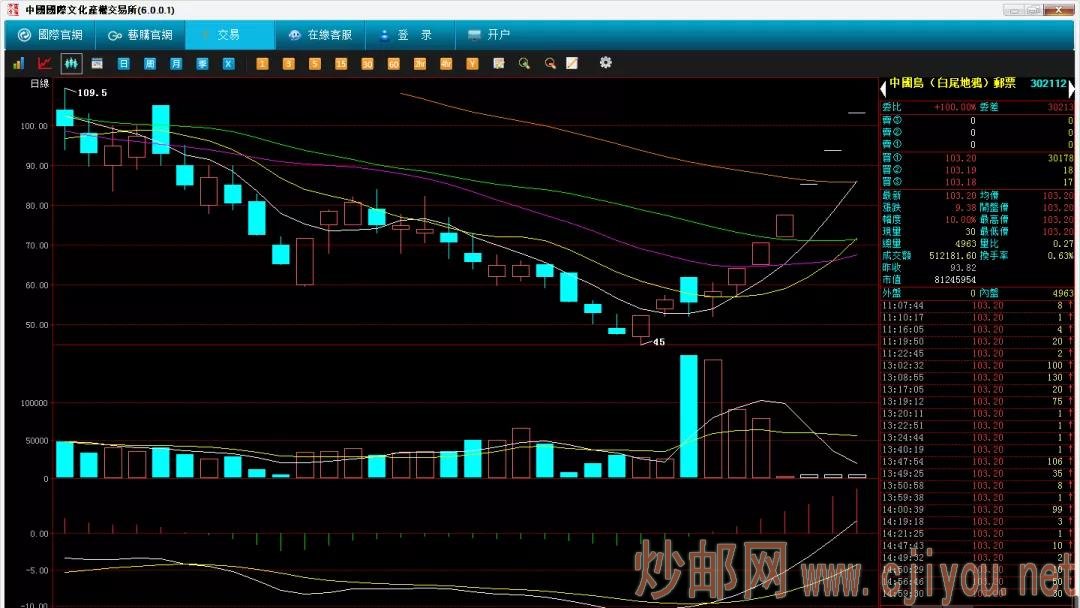1080x608 pixels.
Task: Click the stock code 302112
Action: [x=1048, y=83]
